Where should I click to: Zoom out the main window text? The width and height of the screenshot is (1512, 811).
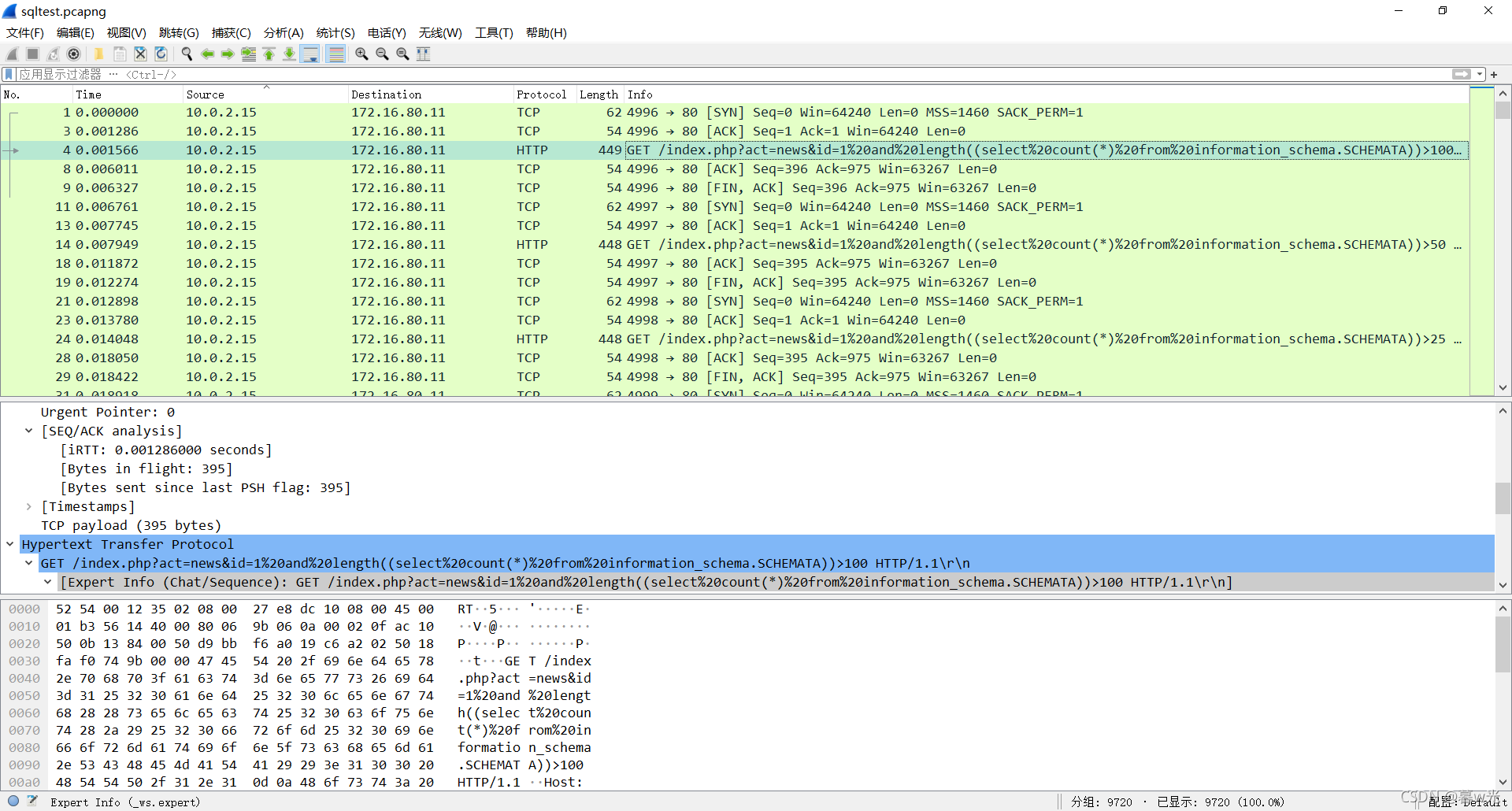point(382,54)
